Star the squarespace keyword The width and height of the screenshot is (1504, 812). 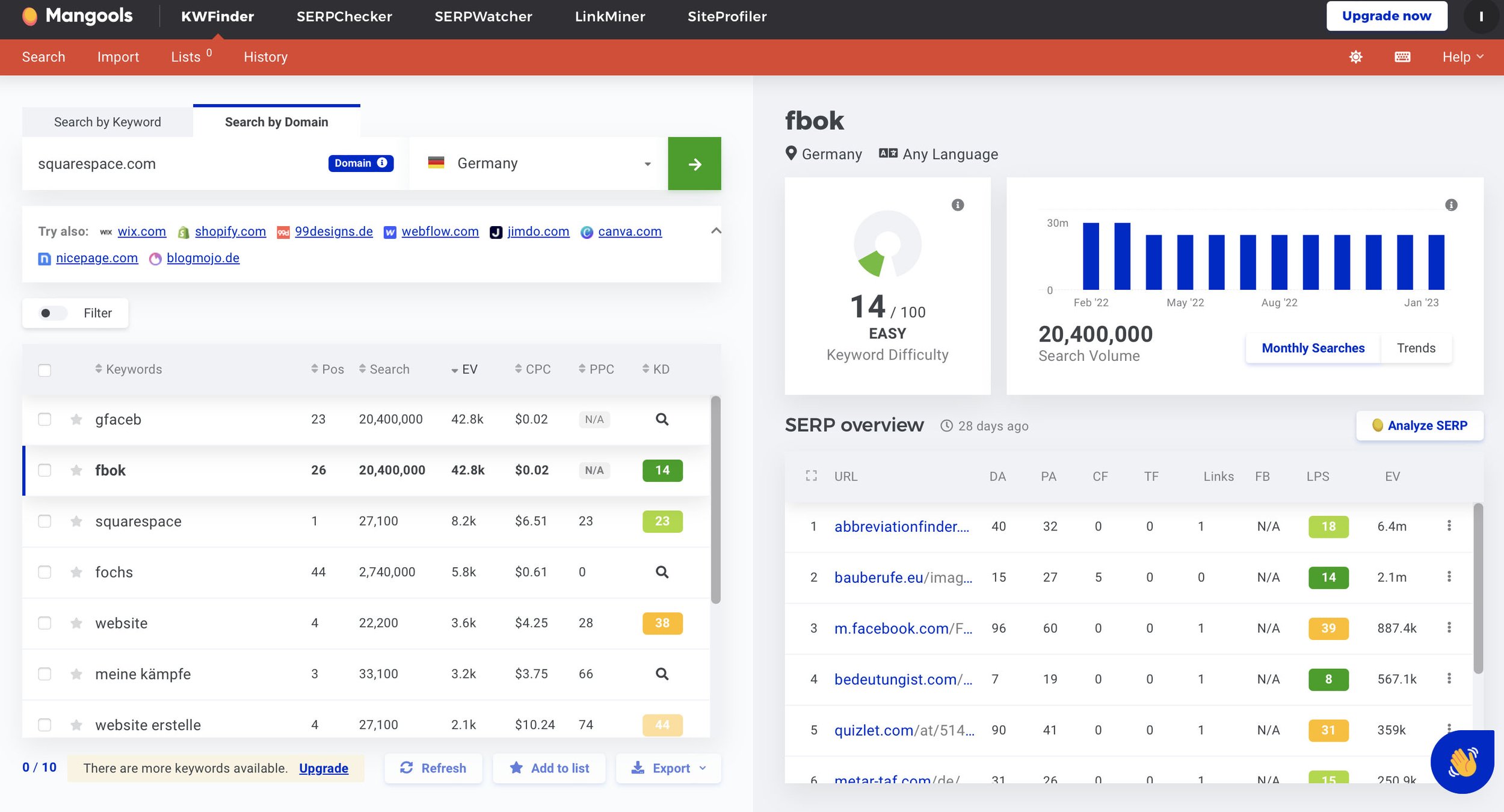coord(76,521)
